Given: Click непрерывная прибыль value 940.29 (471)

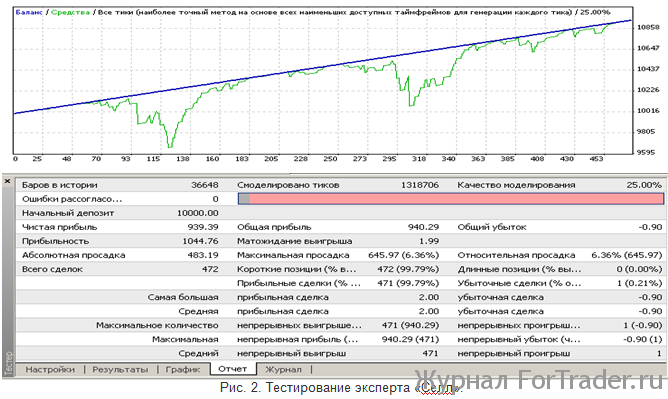Looking at the screenshot, I should pos(410,339).
